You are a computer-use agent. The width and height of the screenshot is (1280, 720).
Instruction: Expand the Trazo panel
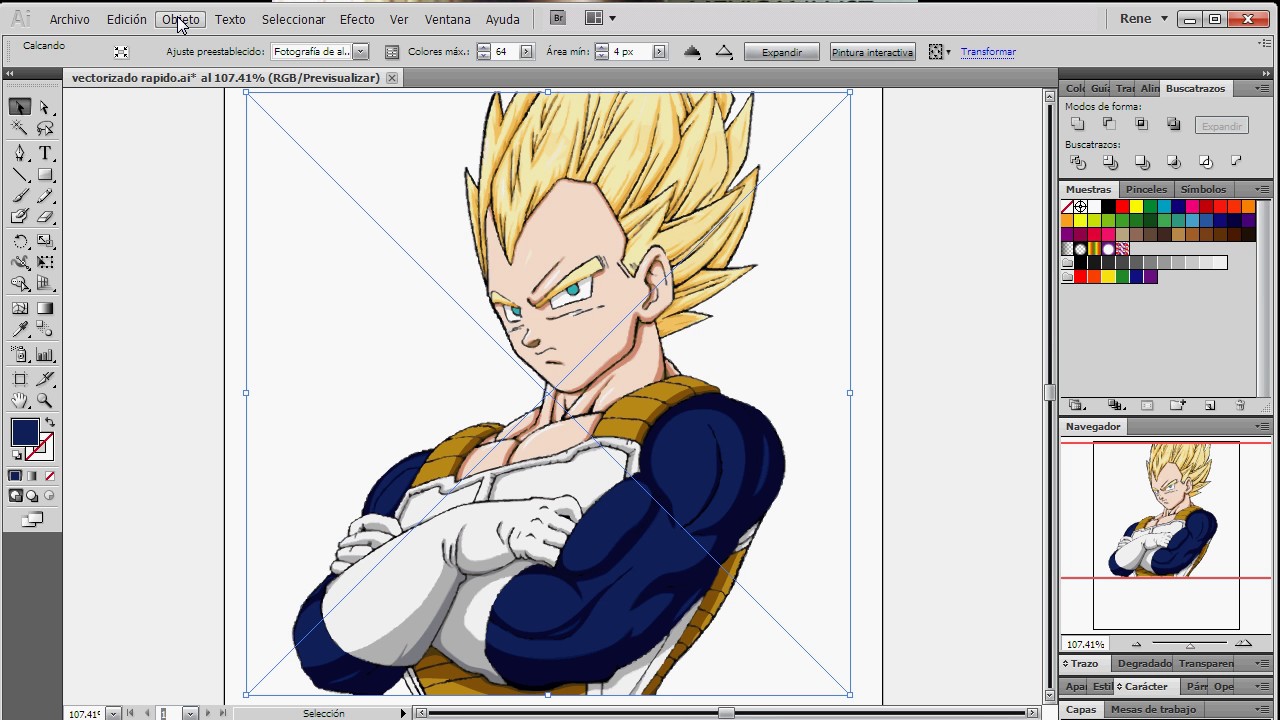pyautogui.click(x=1084, y=663)
